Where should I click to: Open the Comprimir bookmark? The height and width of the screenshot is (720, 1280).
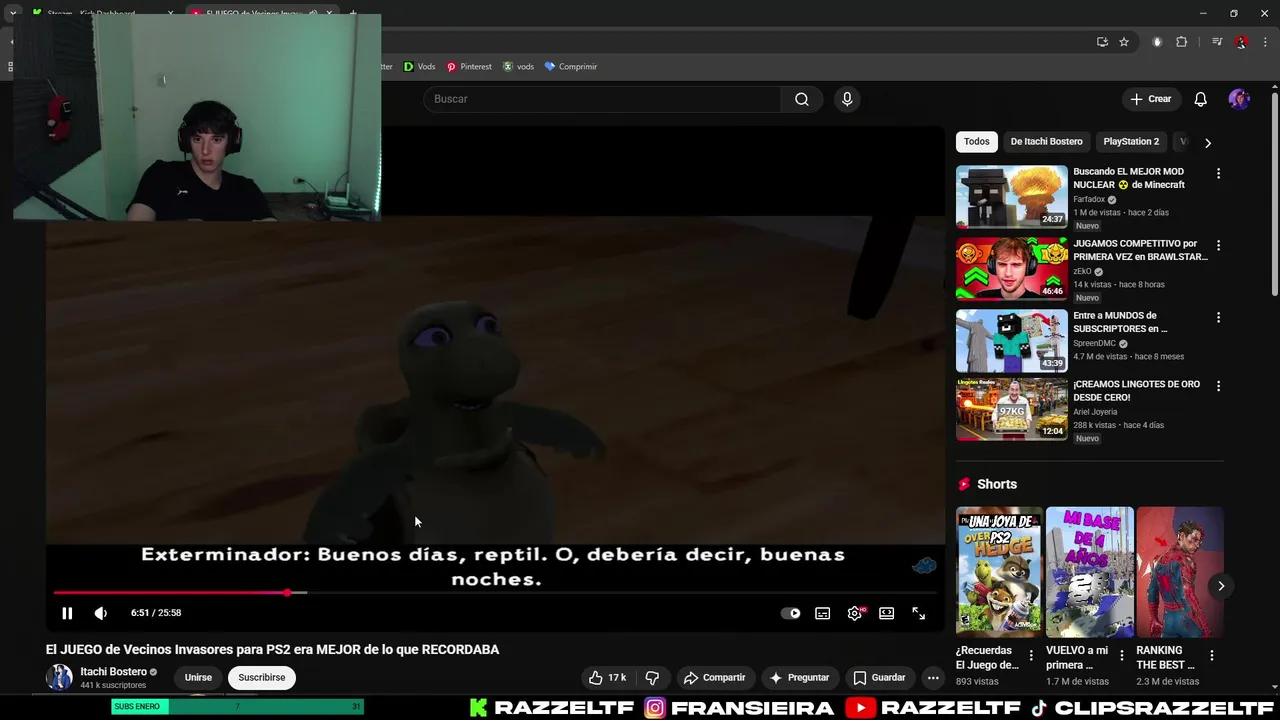pyautogui.click(x=571, y=67)
